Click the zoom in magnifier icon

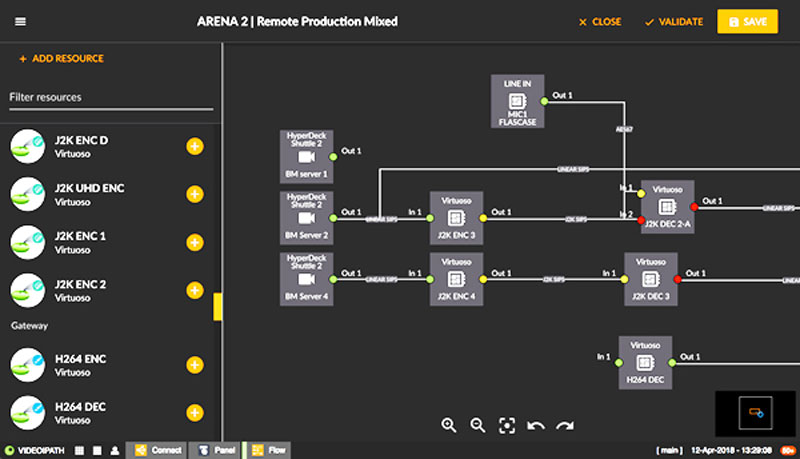[x=449, y=425]
